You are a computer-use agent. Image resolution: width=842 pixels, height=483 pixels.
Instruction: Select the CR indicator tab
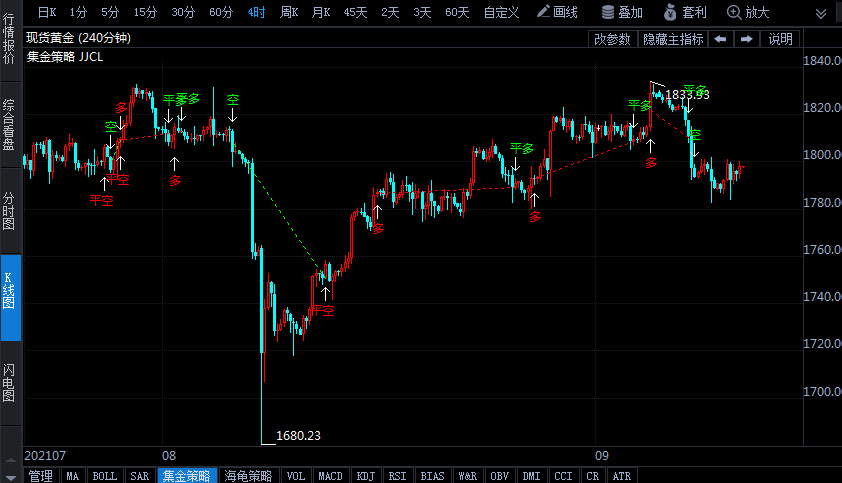[x=593, y=476]
